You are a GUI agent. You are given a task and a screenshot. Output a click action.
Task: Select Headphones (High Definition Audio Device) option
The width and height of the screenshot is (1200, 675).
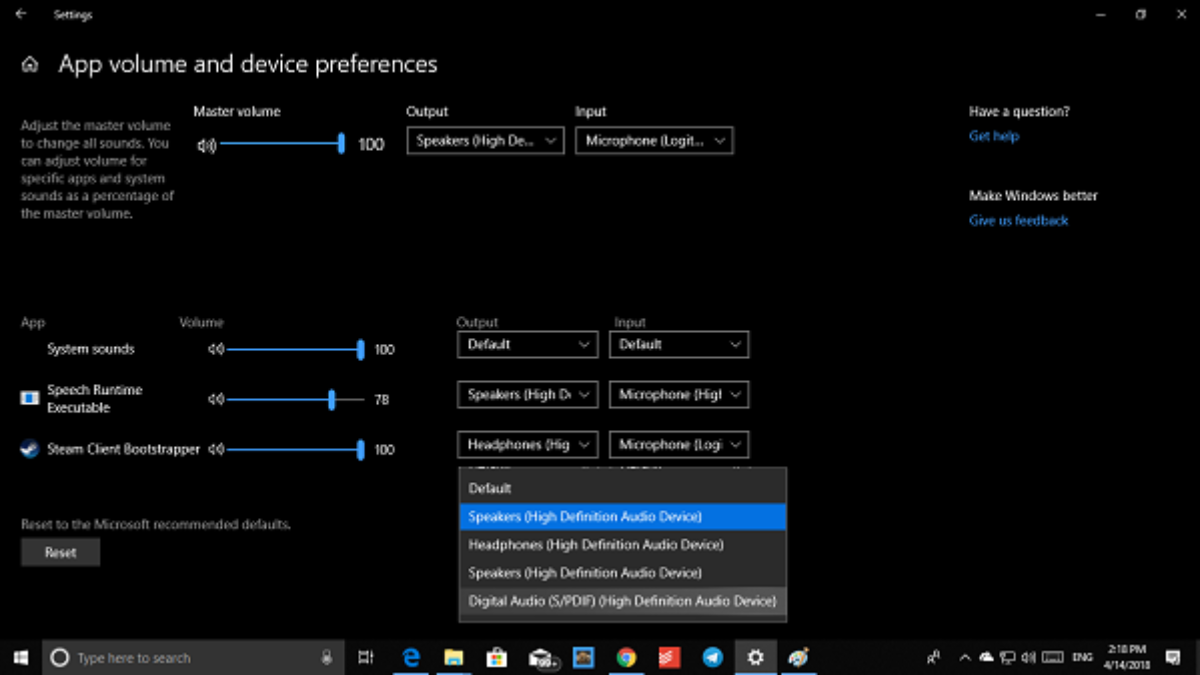click(x=595, y=545)
